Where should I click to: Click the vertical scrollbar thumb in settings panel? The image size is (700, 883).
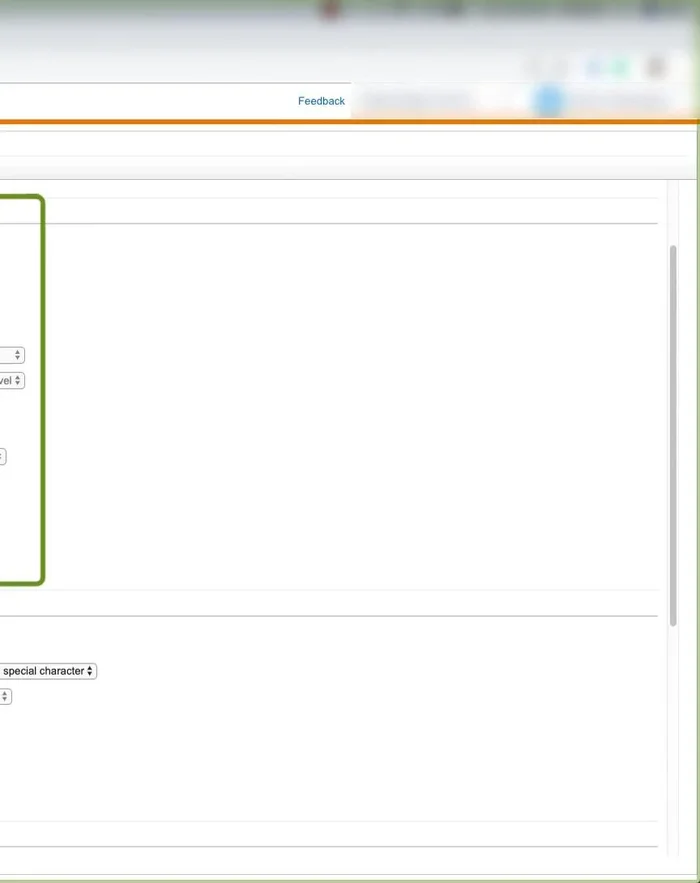(673, 430)
